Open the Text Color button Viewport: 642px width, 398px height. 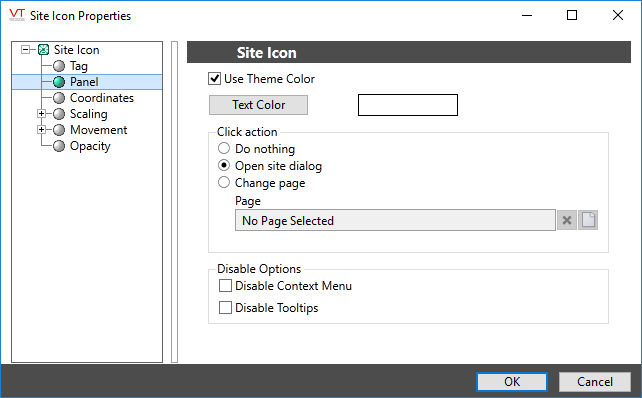coord(258,105)
